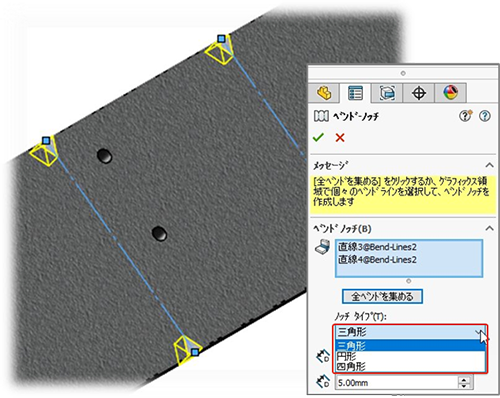Choose 円形 from the notch type list
This screenshot has height=398, width=500.
pyautogui.click(x=410, y=356)
